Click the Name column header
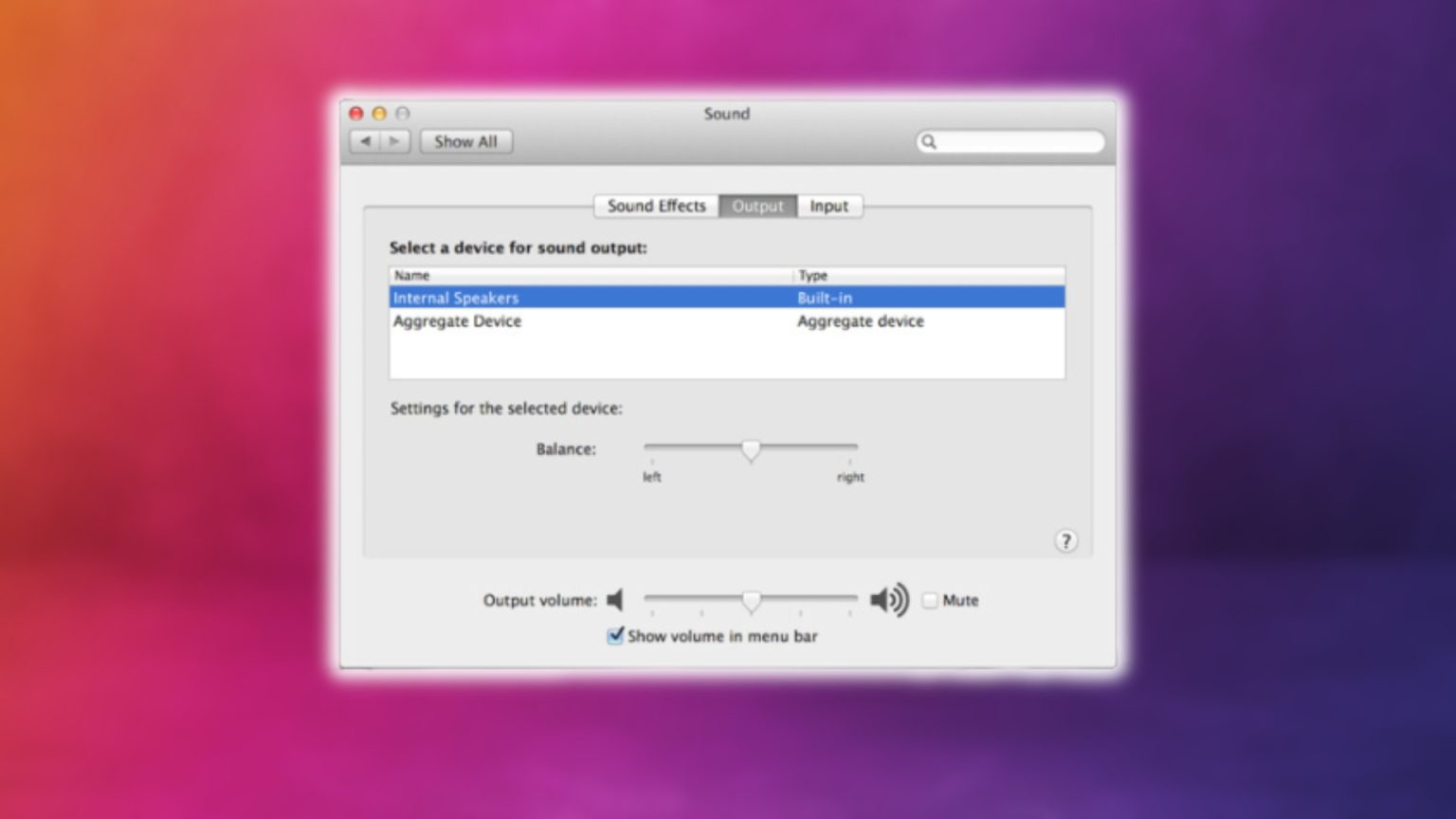Image resolution: width=1456 pixels, height=819 pixels. tap(412, 275)
